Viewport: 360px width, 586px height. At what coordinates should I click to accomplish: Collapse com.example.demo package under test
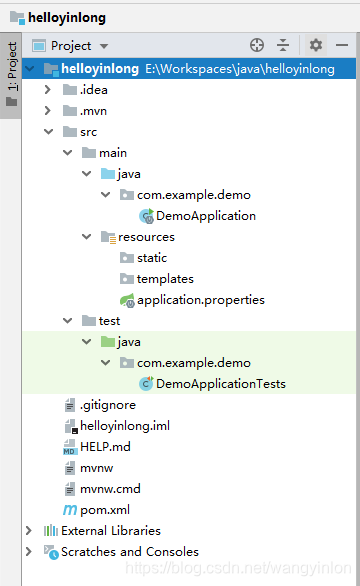[x=106, y=363]
